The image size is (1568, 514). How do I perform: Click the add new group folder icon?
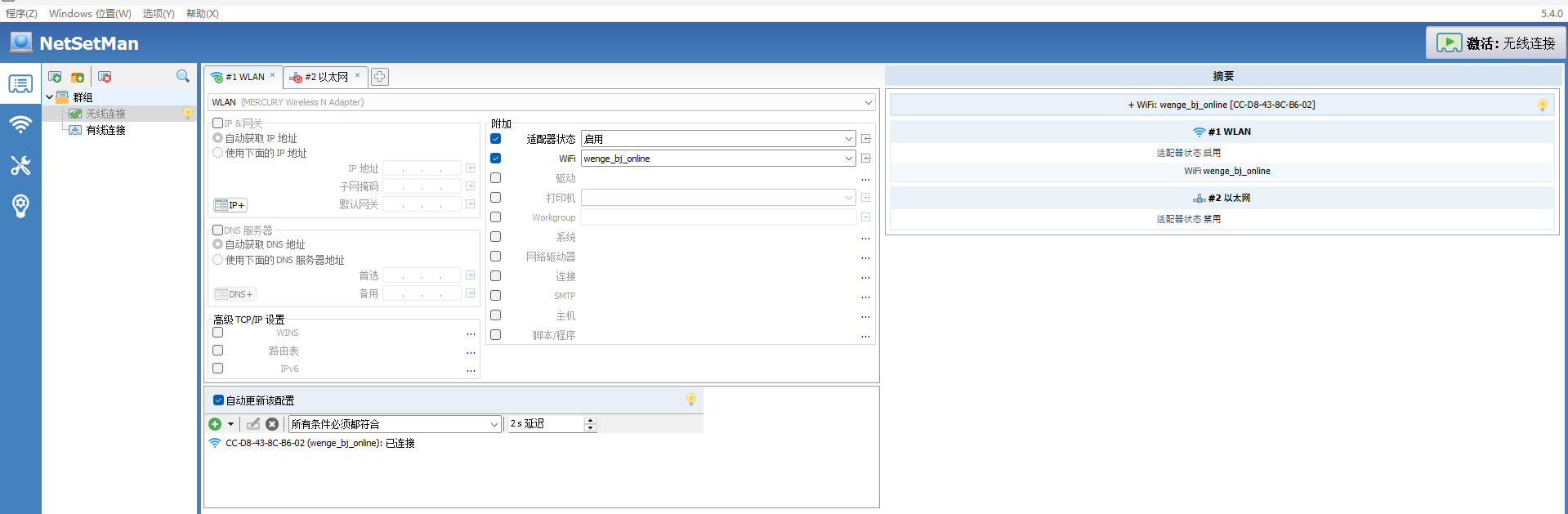78,77
